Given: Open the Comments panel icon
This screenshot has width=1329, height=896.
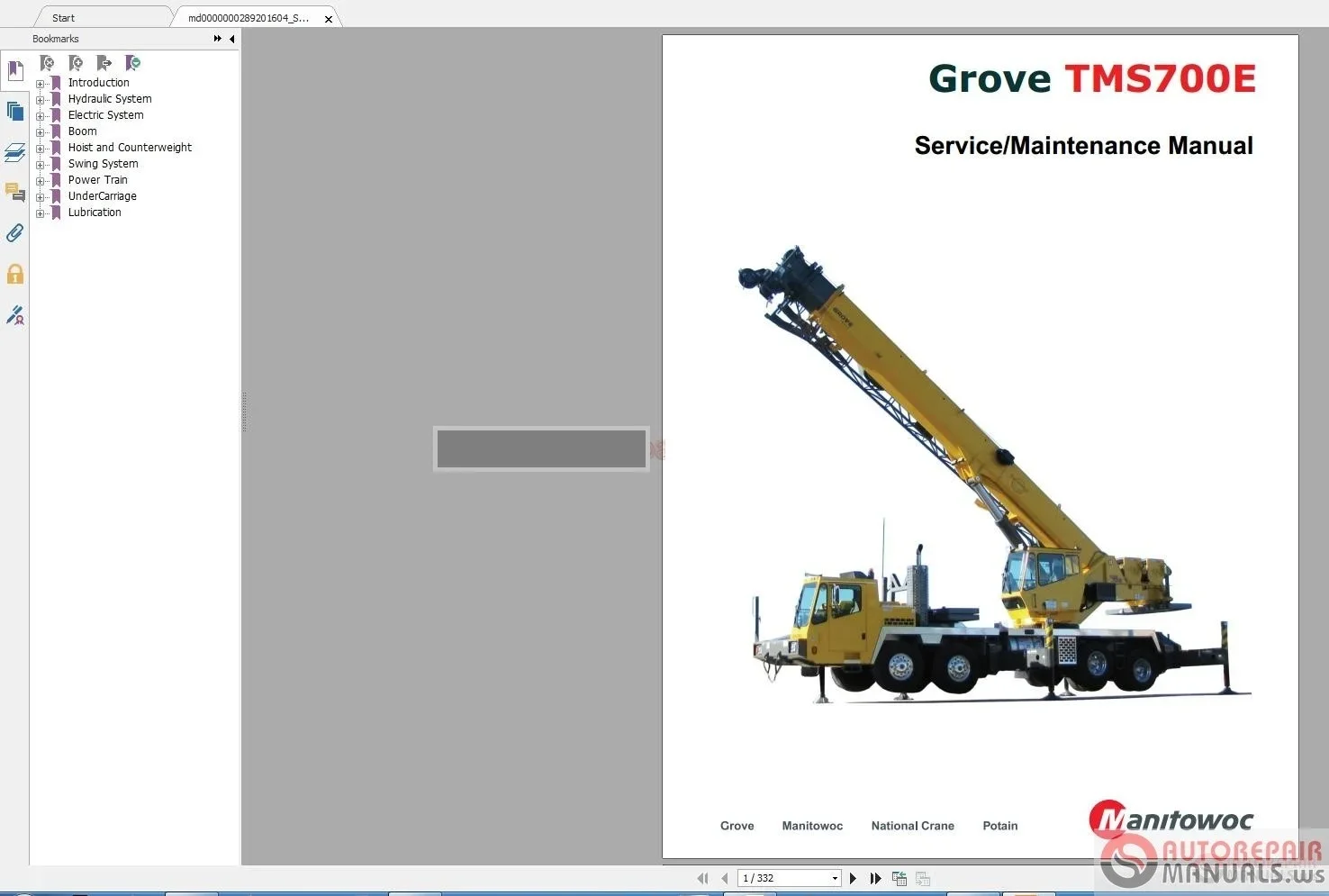Looking at the screenshot, I should (15, 193).
